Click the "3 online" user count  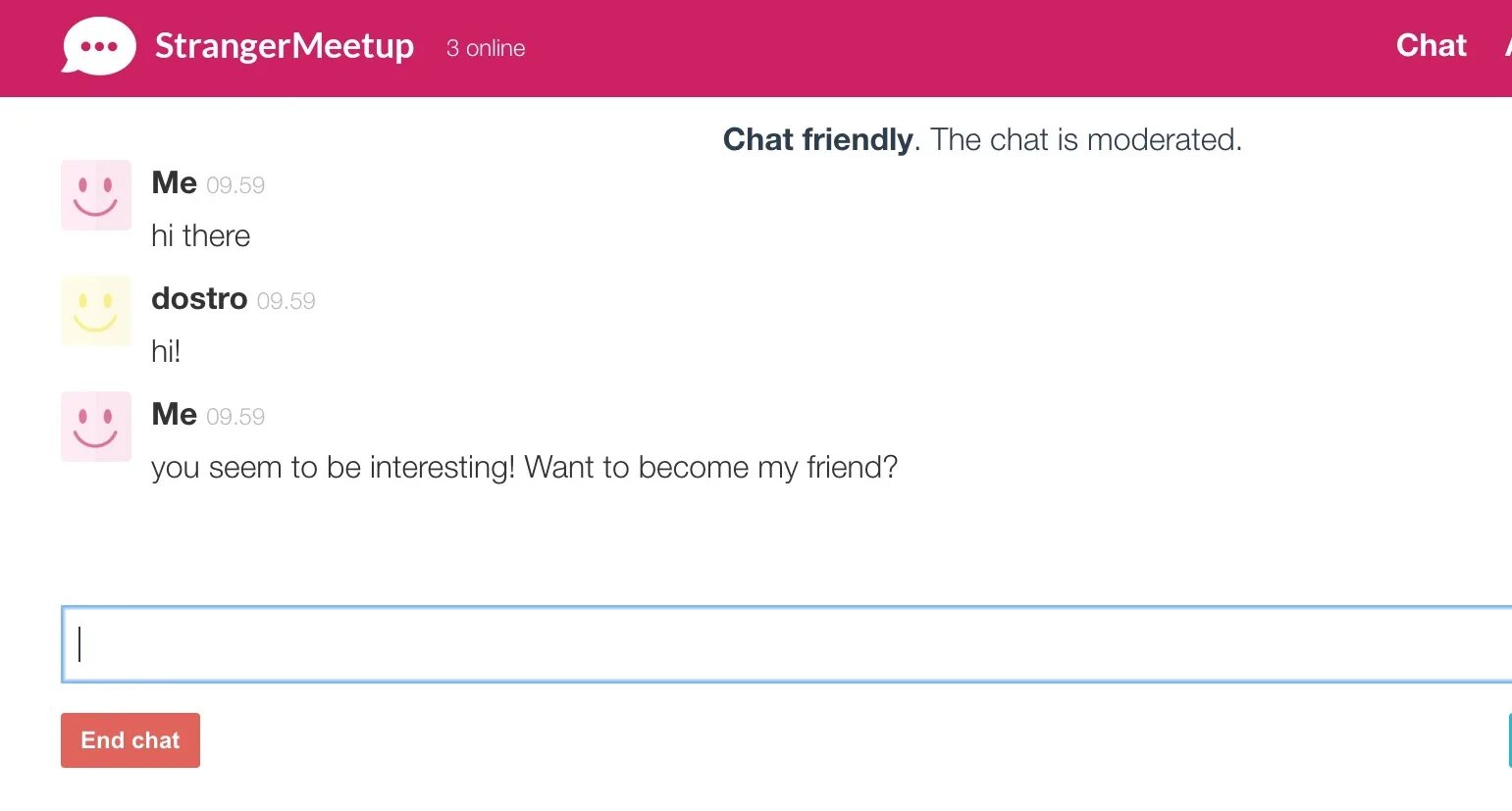486,48
